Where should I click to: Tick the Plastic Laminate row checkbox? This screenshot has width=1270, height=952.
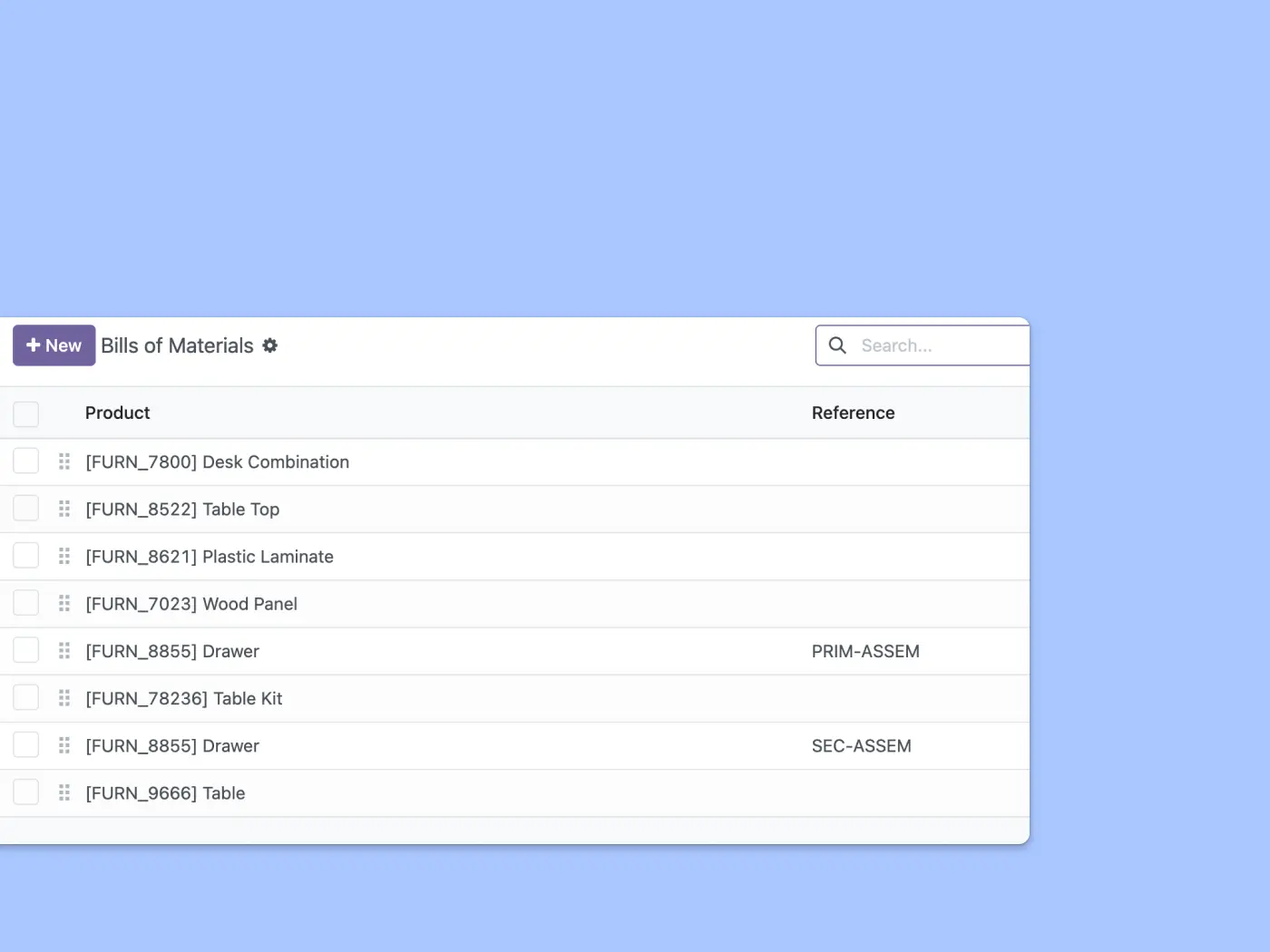click(x=26, y=556)
